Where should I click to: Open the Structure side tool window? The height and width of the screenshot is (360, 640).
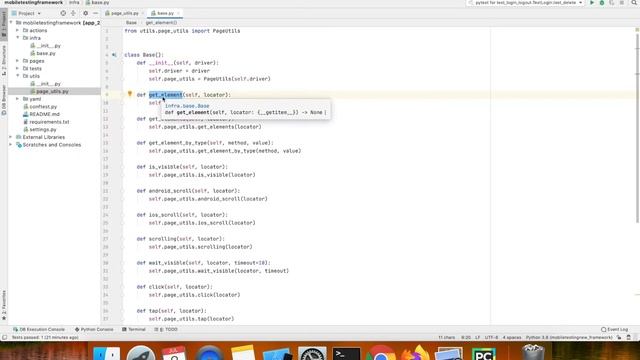pos(4,60)
